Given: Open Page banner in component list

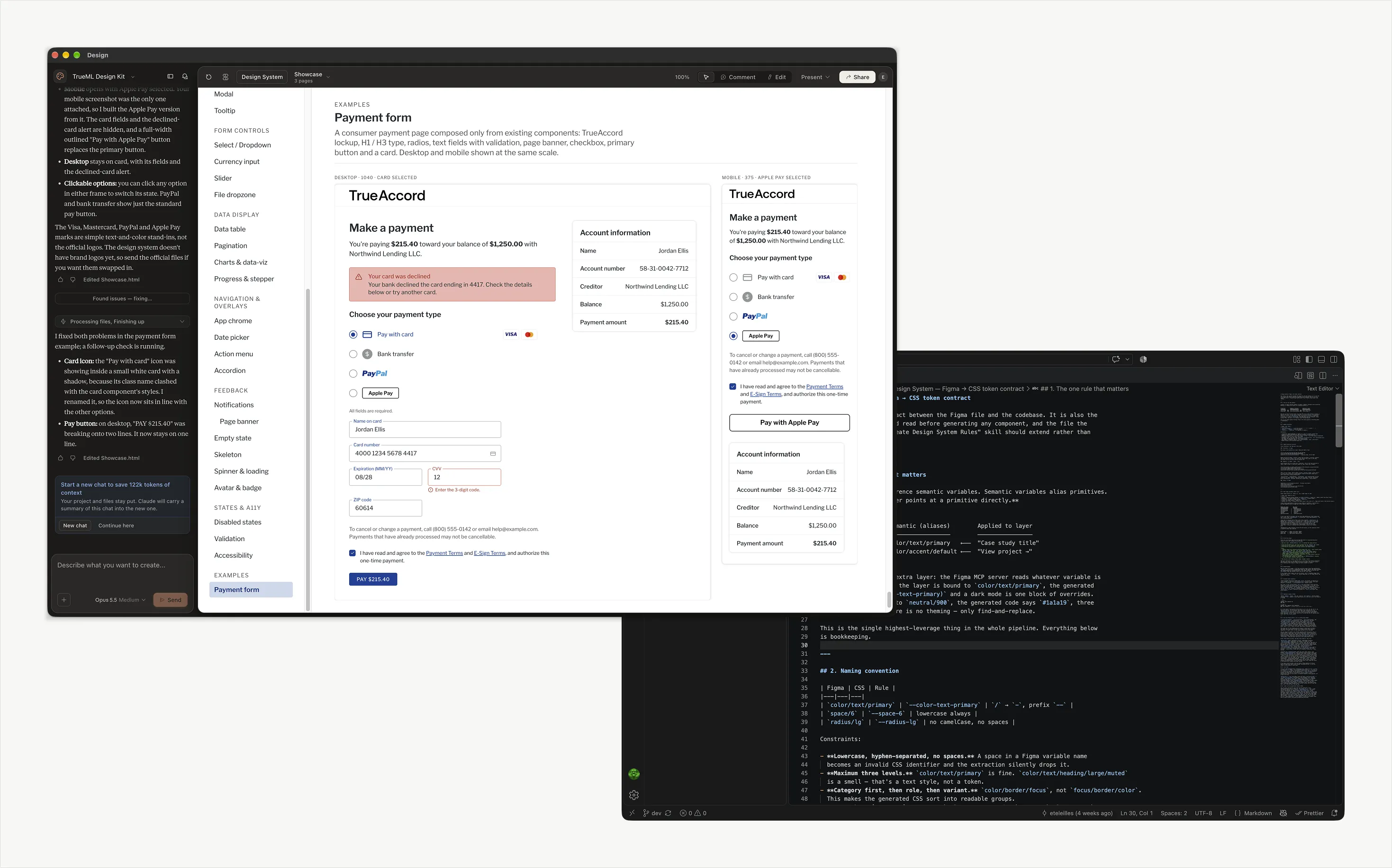Looking at the screenshot, I should (x=239, y=421).
